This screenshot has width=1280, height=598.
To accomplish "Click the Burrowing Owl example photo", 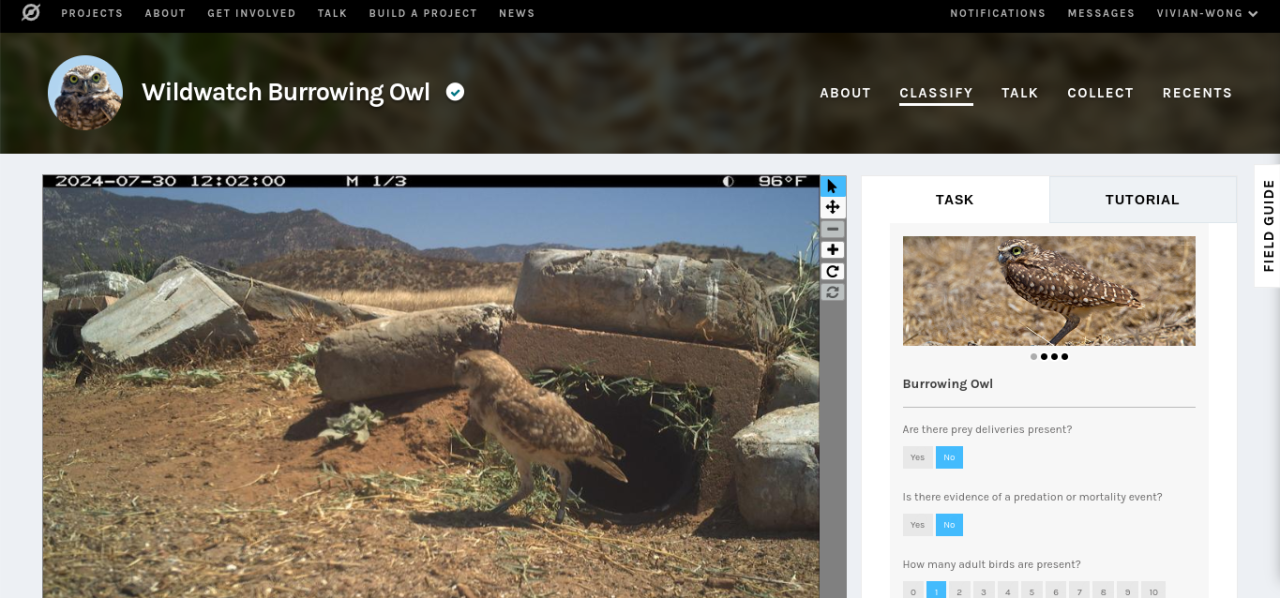I will (1049, 291).
